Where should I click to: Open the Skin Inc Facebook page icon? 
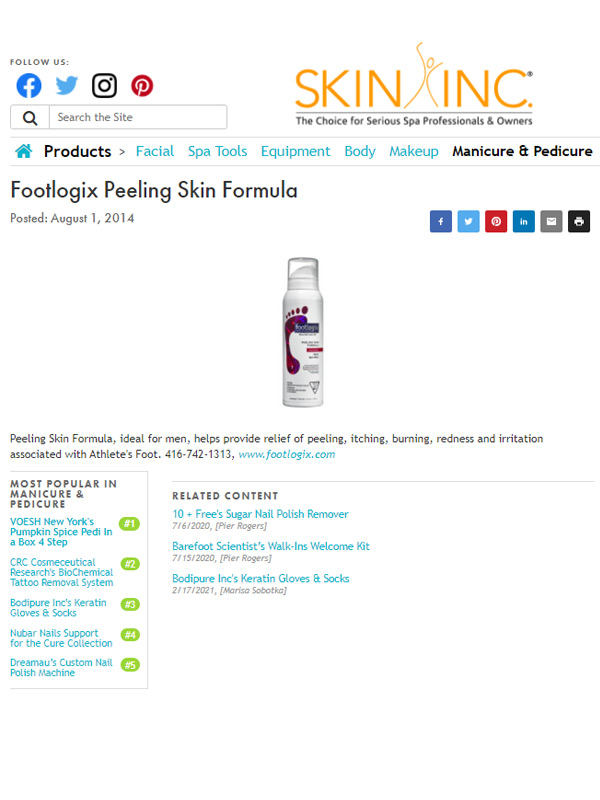(x=29, y=86)
